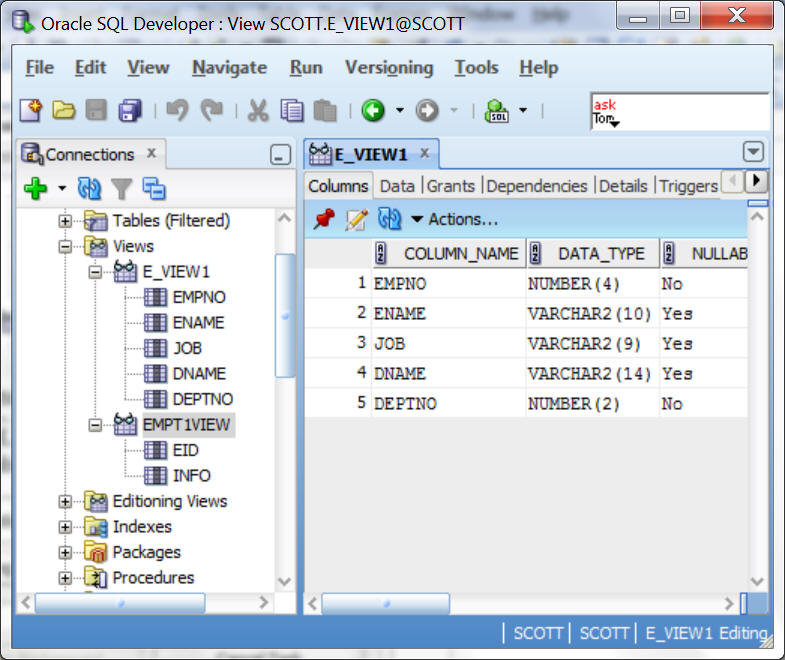Image resolution: width=785 pixels, height=660 pixels.
Task: Click the Save All icon
Action: 130,110
